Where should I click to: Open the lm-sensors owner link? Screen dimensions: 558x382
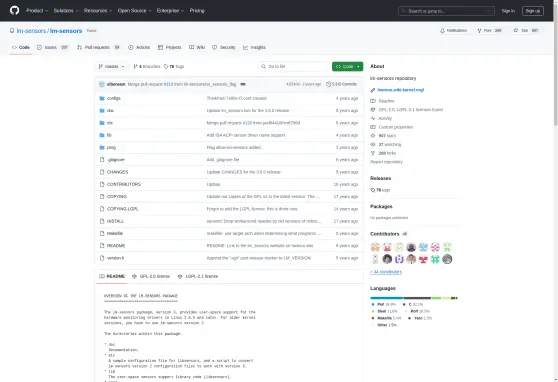point(31,31)
